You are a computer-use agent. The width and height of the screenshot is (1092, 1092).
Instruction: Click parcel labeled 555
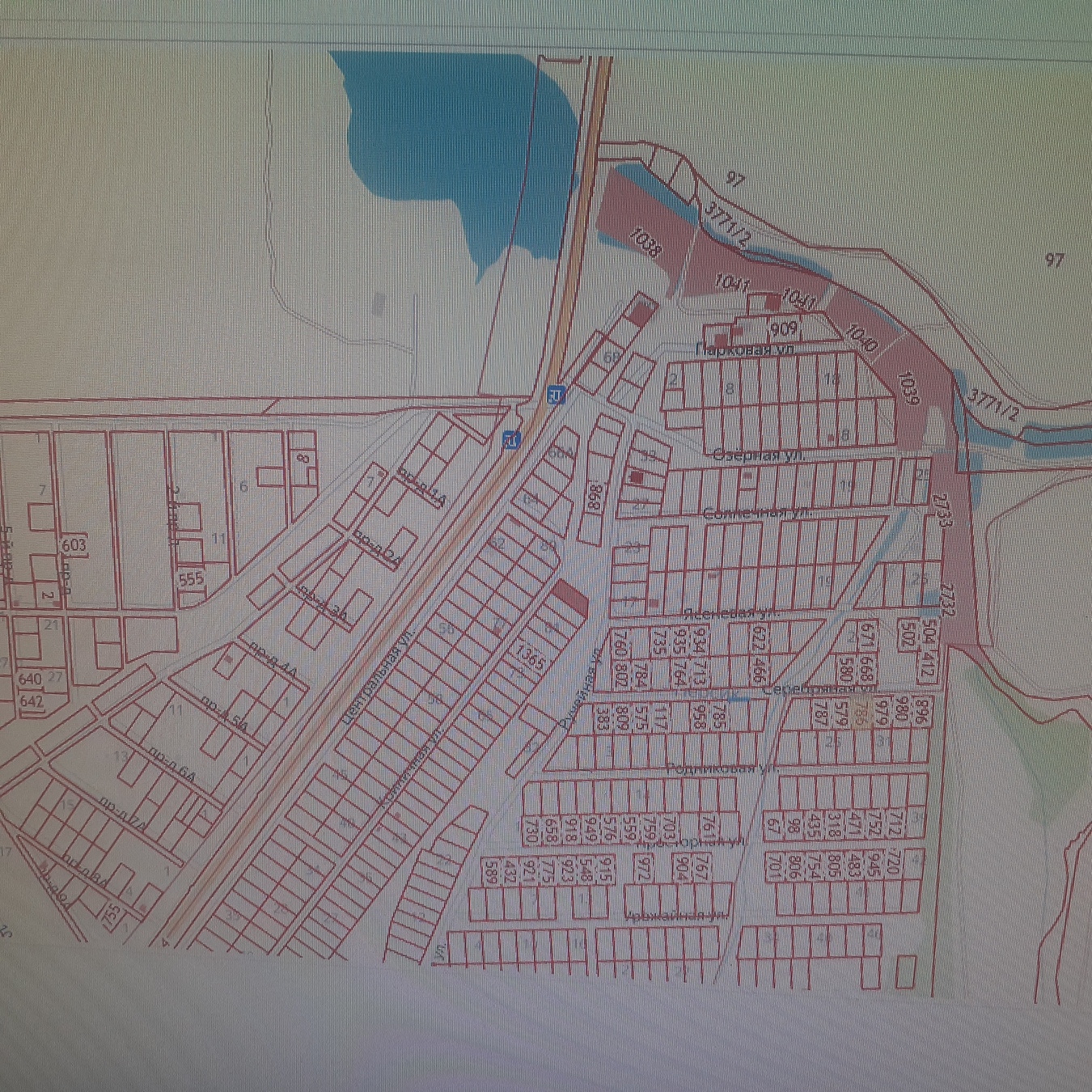(191, 579)
